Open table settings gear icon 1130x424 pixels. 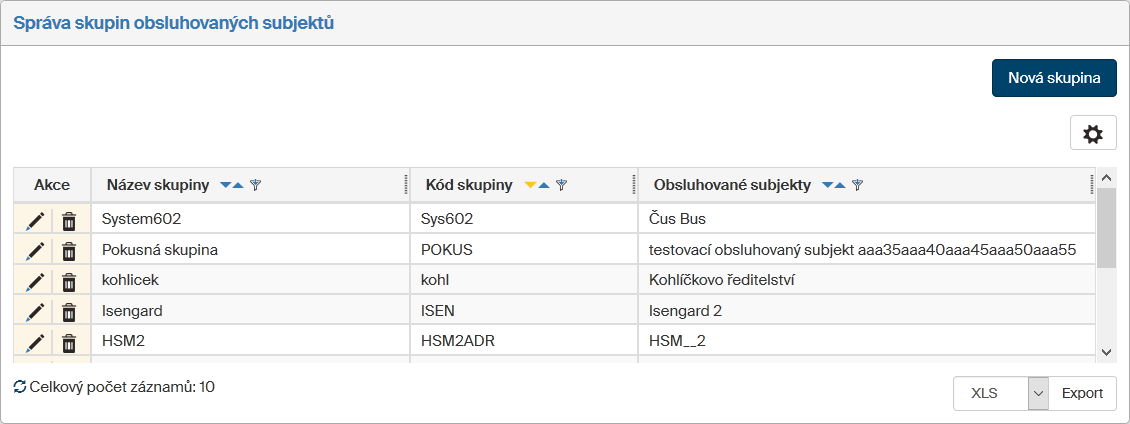tap(1093, 133)
